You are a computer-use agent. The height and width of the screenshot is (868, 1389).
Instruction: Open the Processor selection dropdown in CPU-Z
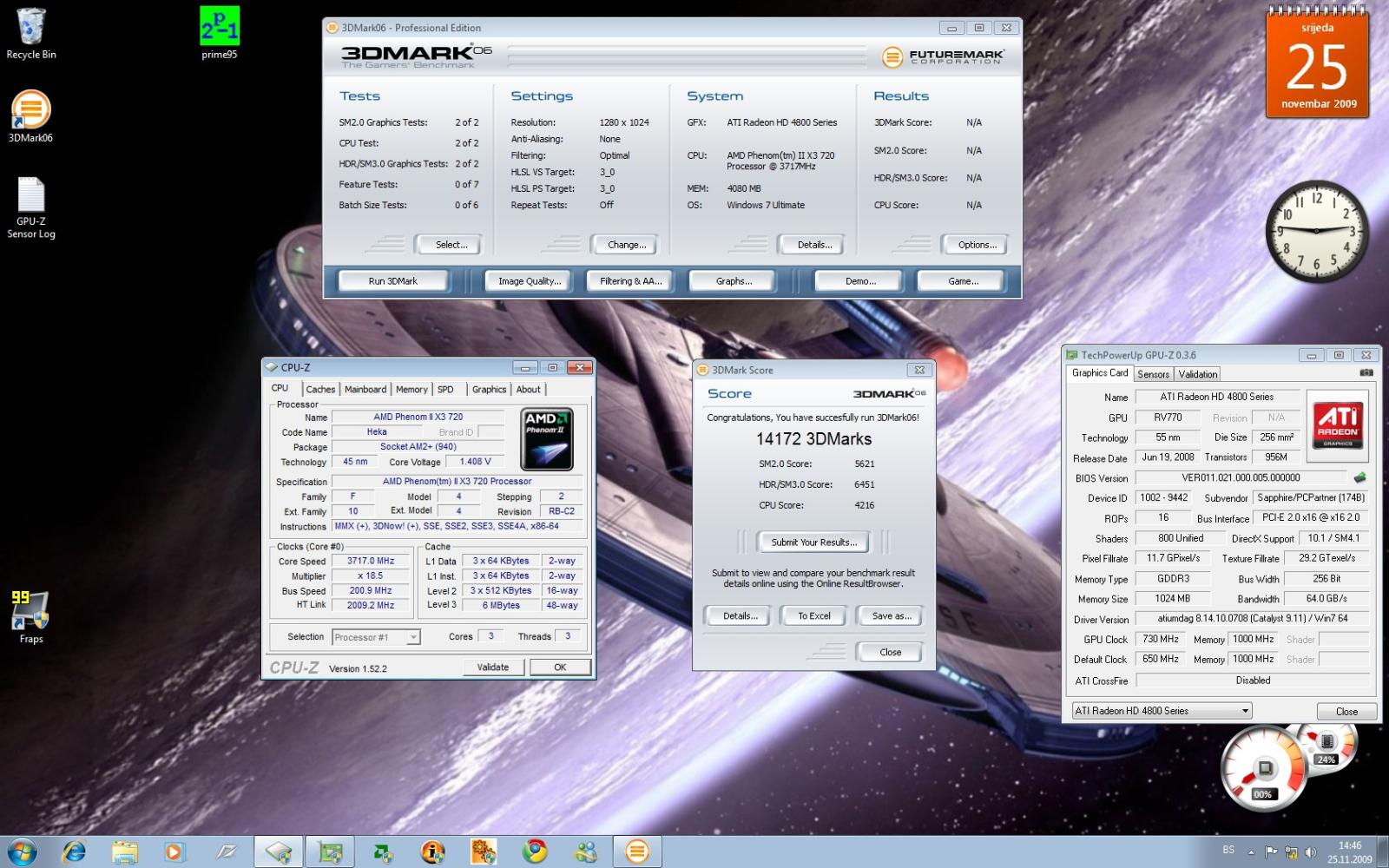click(376, 637)
